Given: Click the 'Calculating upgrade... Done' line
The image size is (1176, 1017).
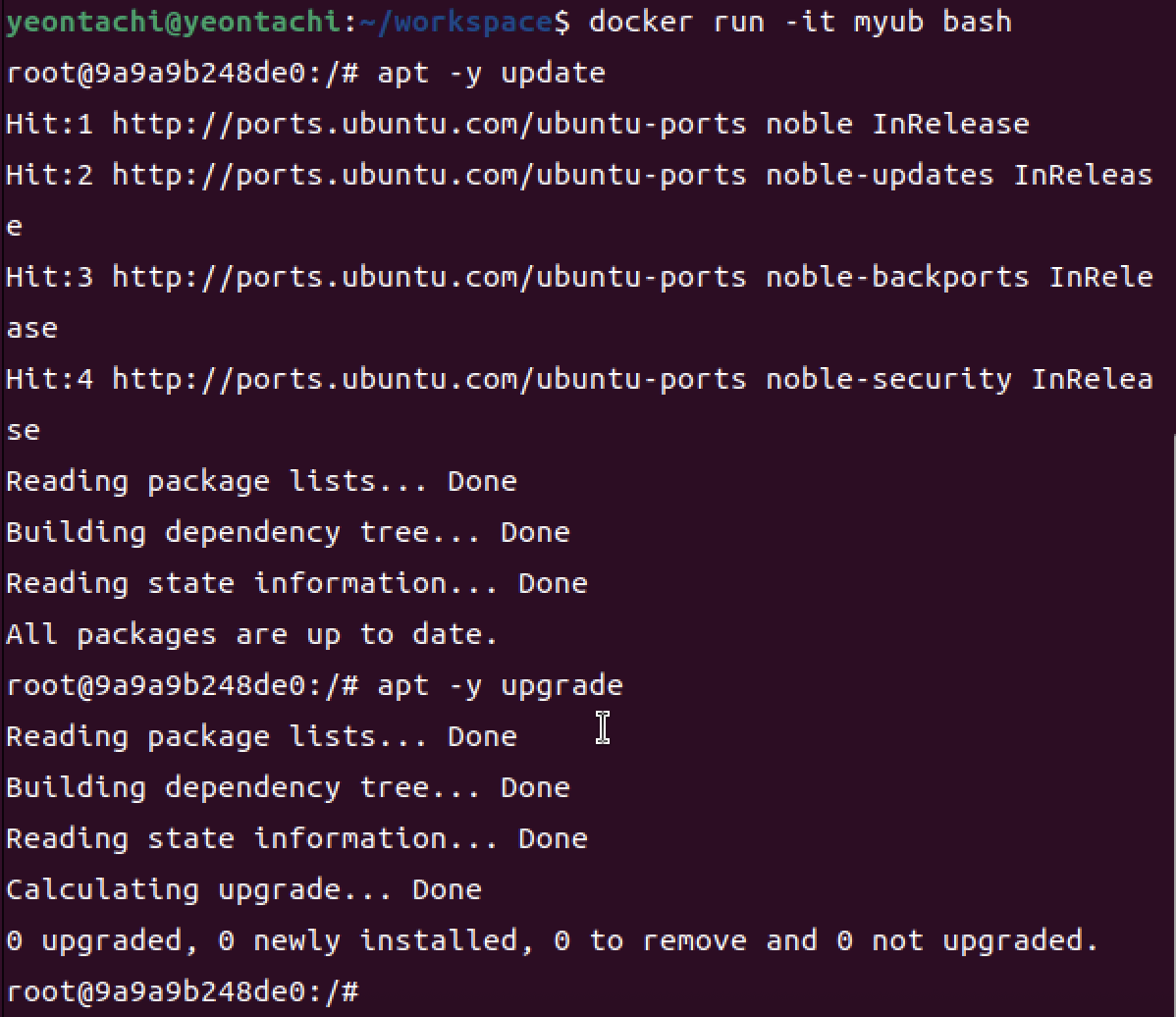Looking at the screenshot, I should (x=243, y=889).
